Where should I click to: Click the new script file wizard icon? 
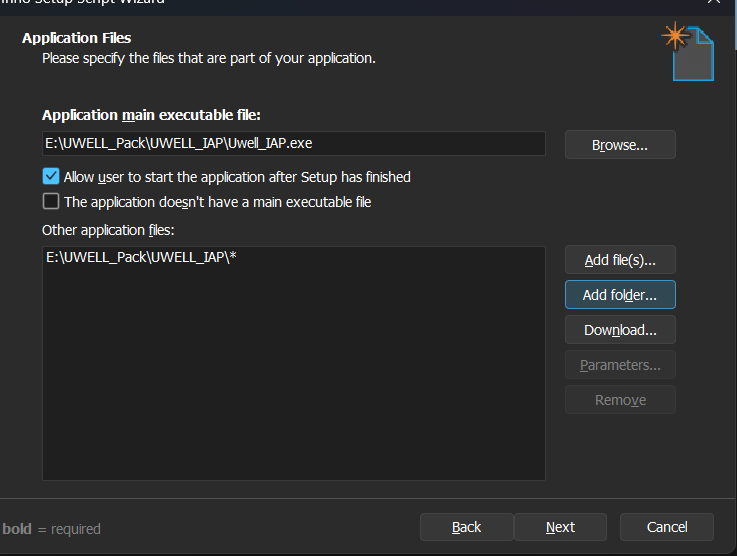coord(688,51)
